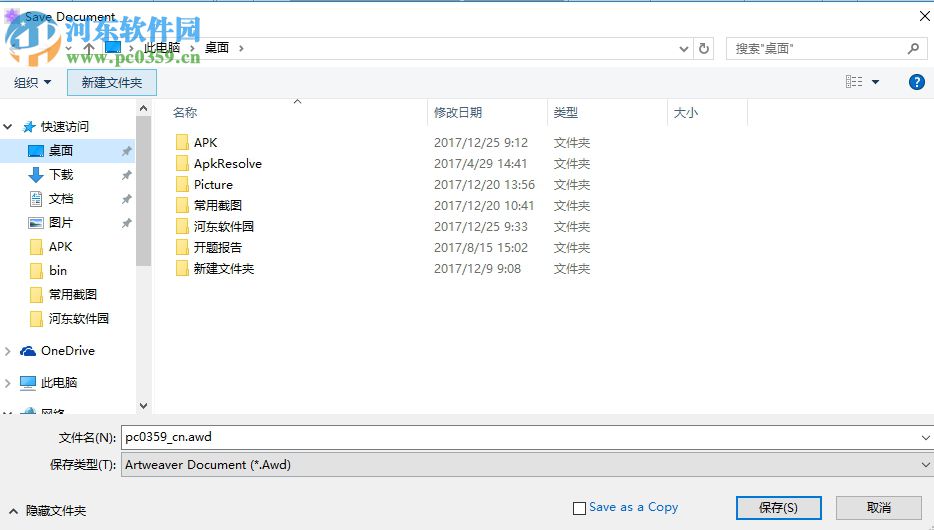
Task: Sort by 大小 column header
Action: pos(685,113)
